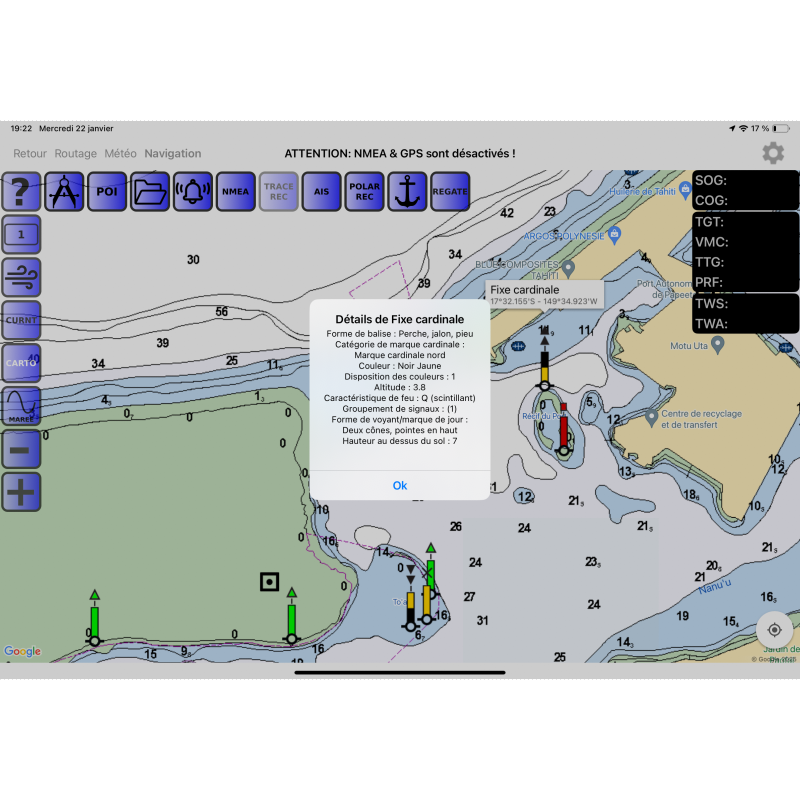
Task: Zoom in with the plus button
Action: tap(21, 492)
